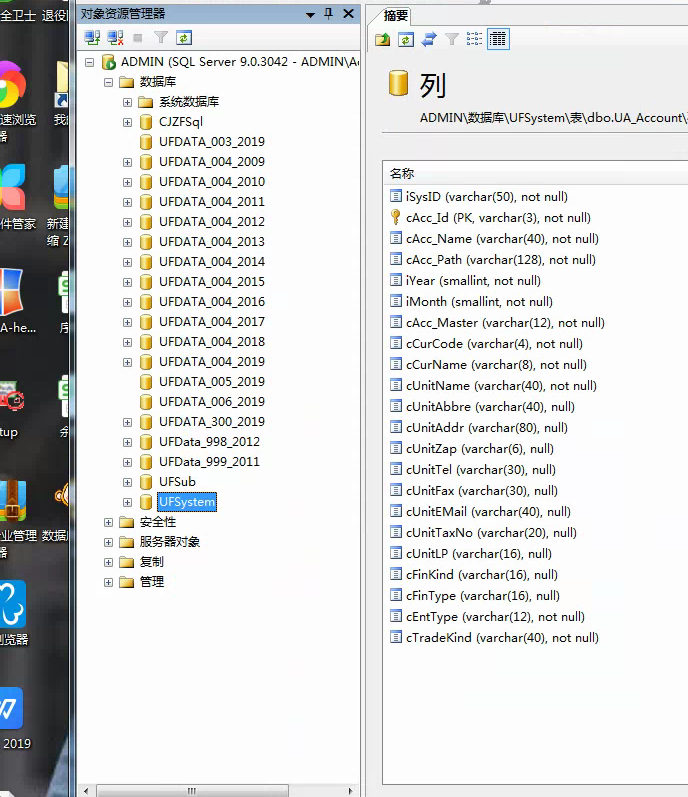Click Synchronize icon in Summary toolbar
The width and height of the screenshot is (688, 797).
click(x=429, y=39)
